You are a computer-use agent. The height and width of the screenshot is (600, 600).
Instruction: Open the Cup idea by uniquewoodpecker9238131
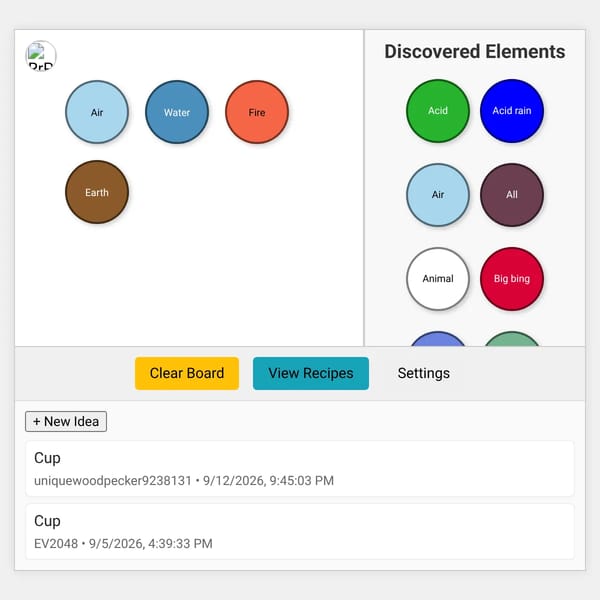pyautogui.click(x=300, y=468)
